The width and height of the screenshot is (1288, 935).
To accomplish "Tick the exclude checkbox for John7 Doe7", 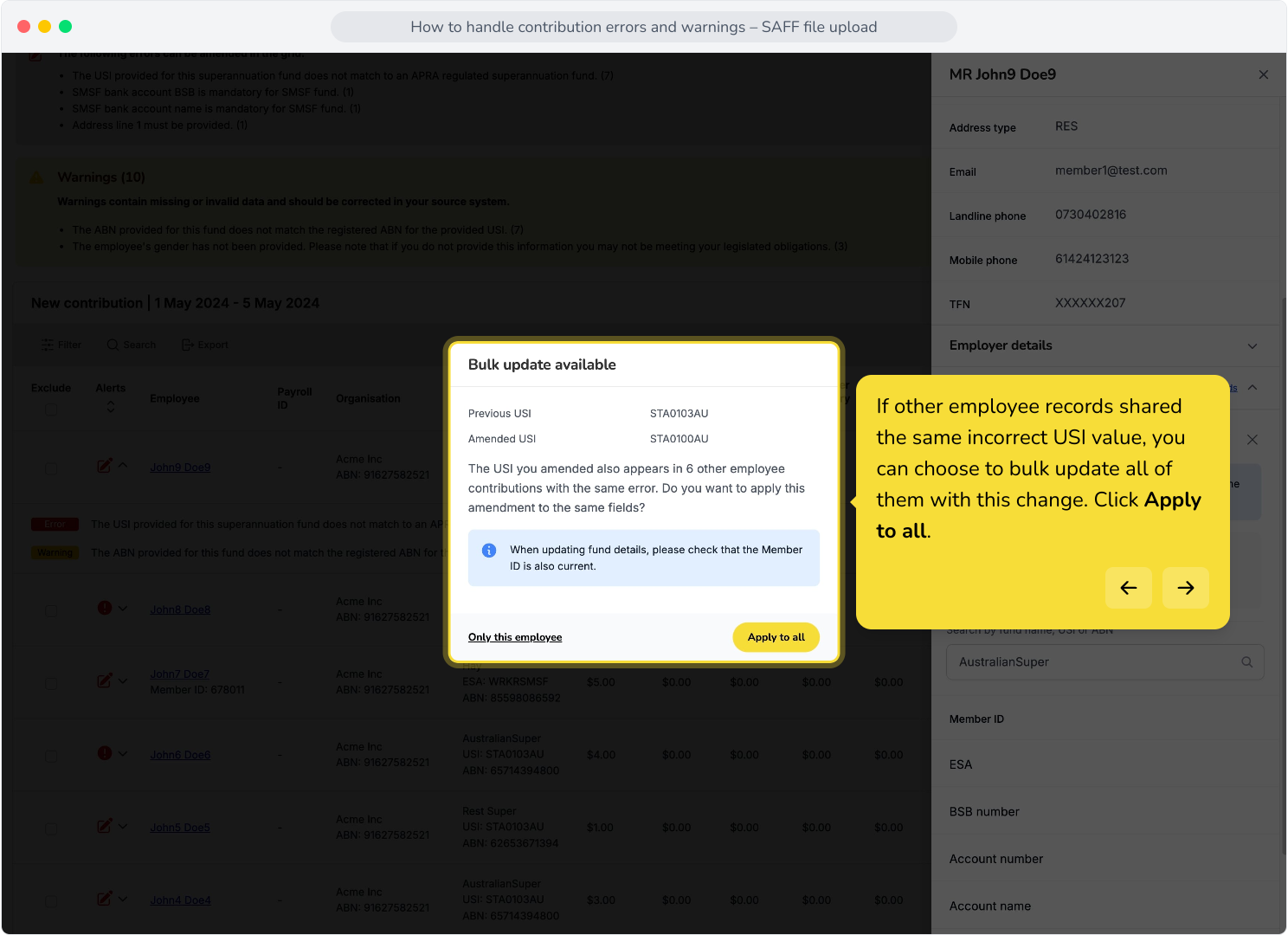I will pos(51,683).
